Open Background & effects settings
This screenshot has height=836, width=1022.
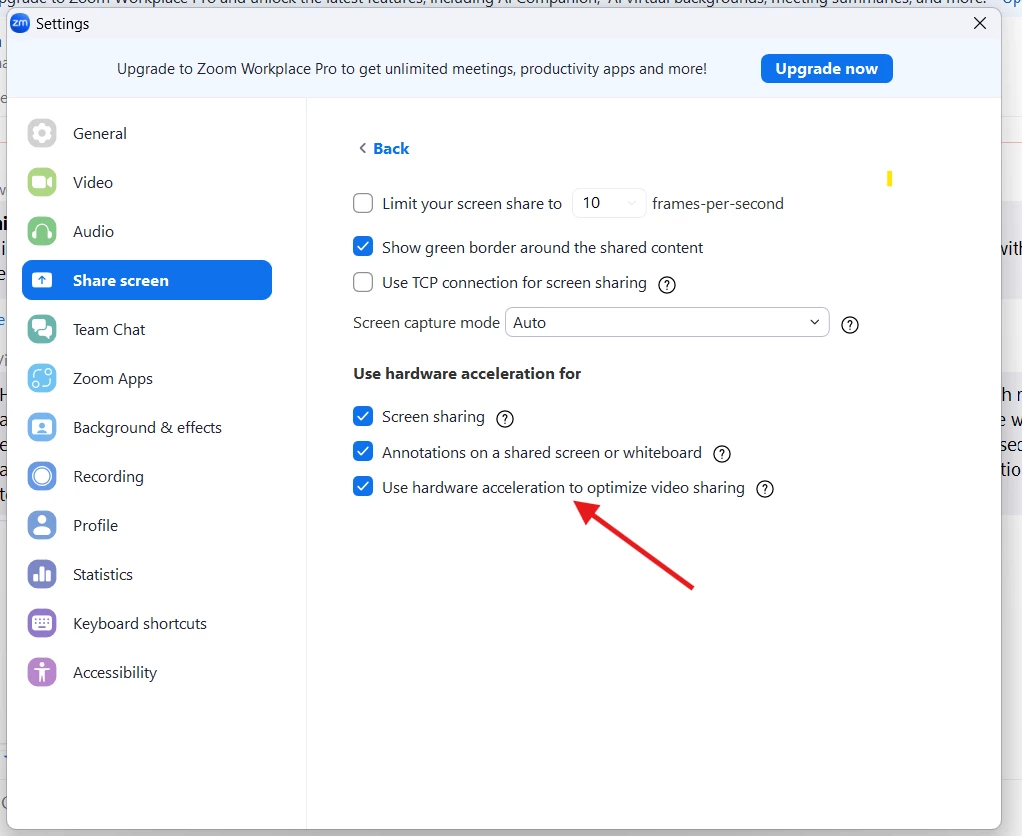coord(147,427)
